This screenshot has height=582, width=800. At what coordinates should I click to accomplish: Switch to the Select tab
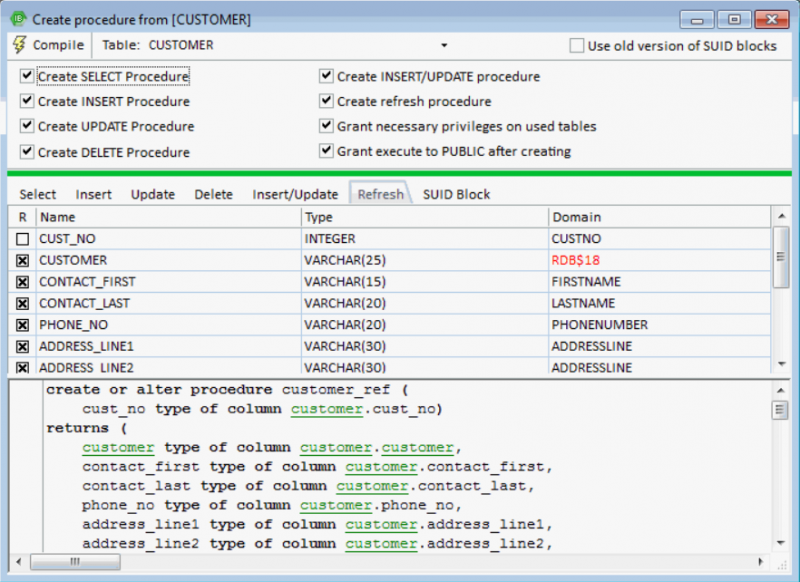tap(38, 194)
